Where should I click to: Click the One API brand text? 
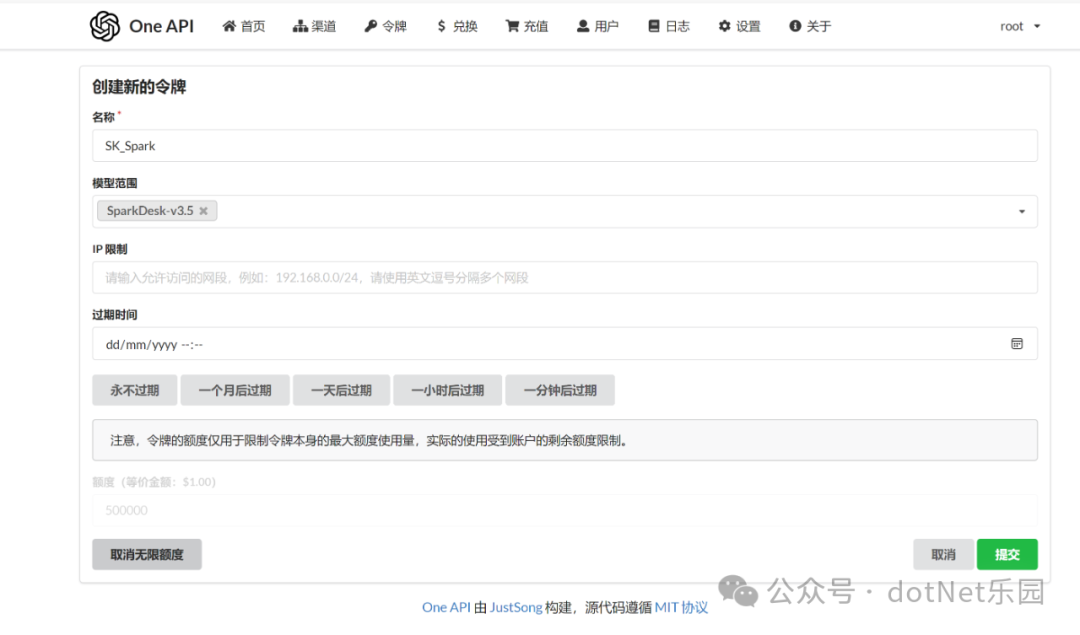(x=161, y=26)
